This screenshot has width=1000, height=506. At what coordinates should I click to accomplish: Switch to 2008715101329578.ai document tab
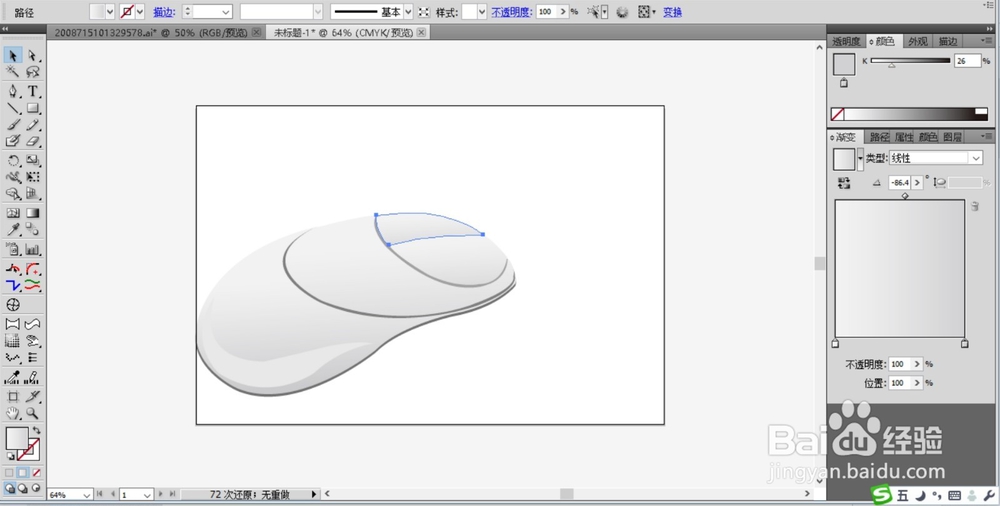tap(151, 33)
